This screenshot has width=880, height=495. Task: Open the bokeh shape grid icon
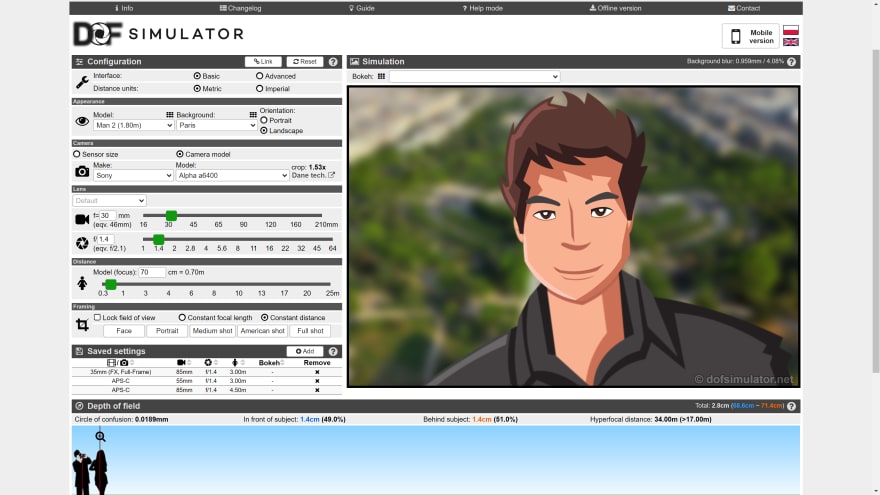(381, 76)
